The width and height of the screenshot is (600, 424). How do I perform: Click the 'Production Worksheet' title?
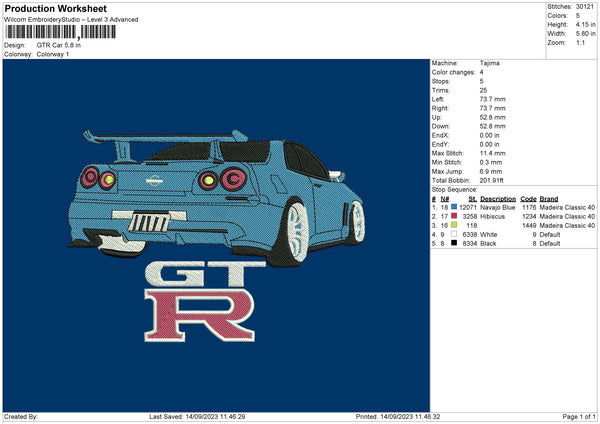pos(55,8)
